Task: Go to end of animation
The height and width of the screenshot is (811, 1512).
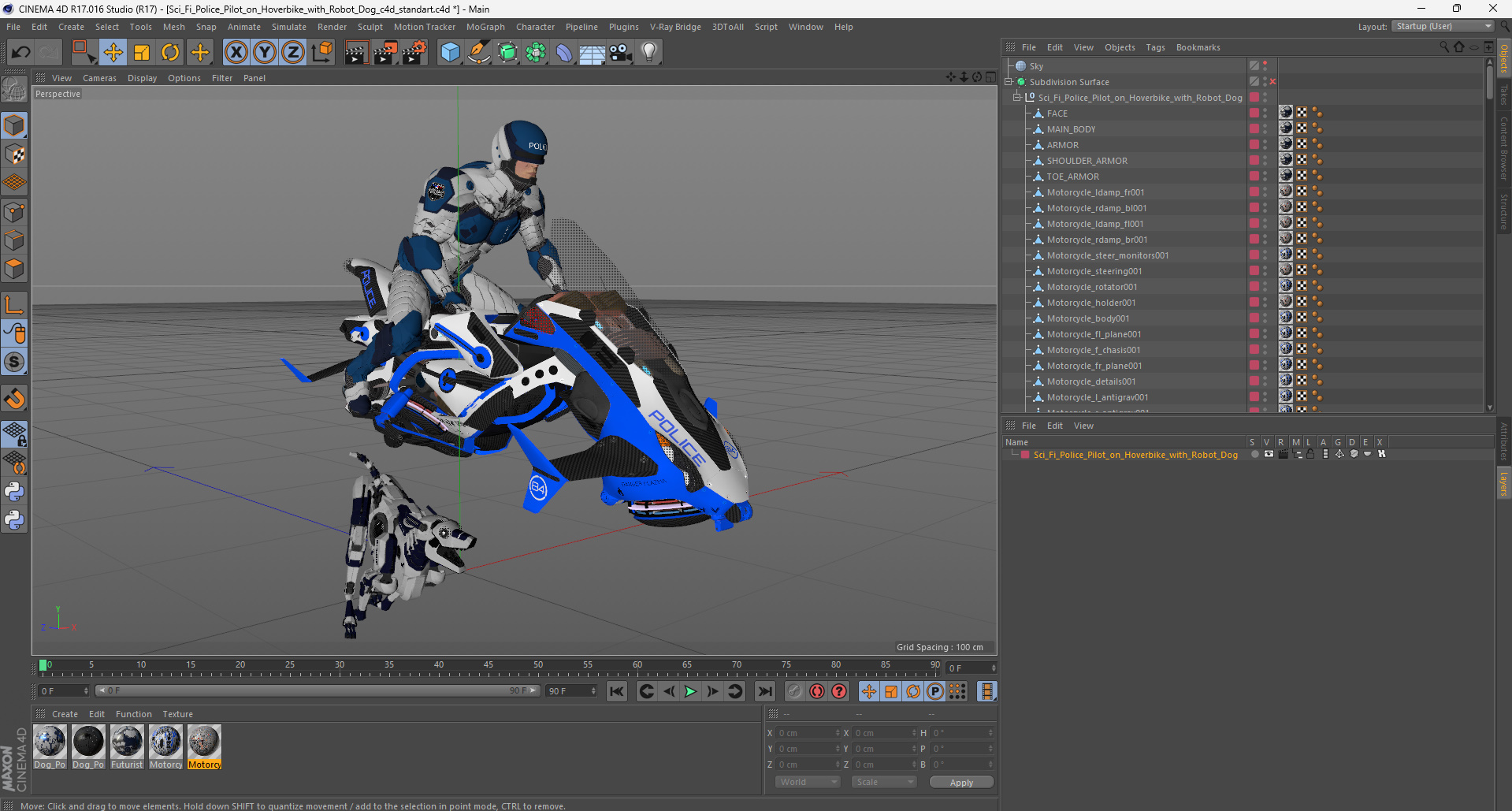Action: pos(764,691)
